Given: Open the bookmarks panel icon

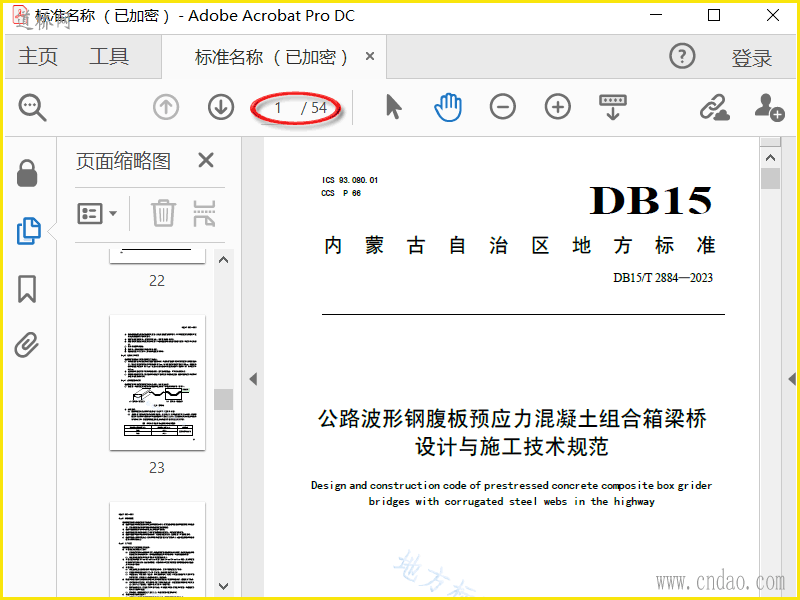Looking at the screenshot, I should point(27,289).
